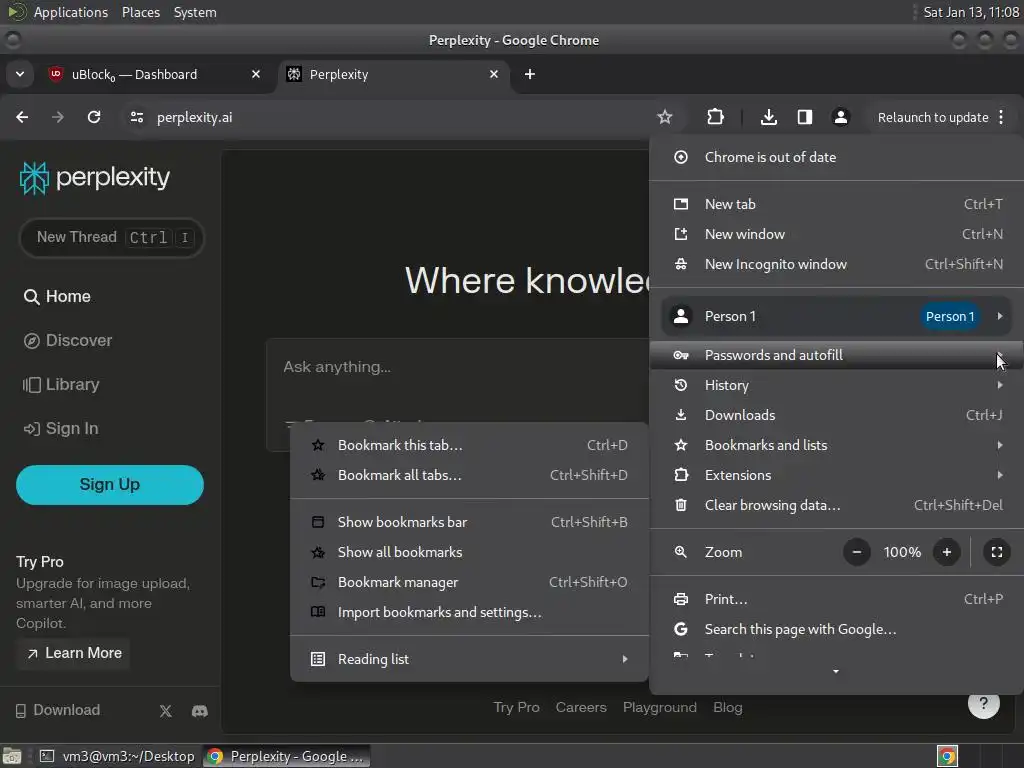Increase zoom with the plus button
Viewport: 1024px width, 768px height.
tap(946, 552)
